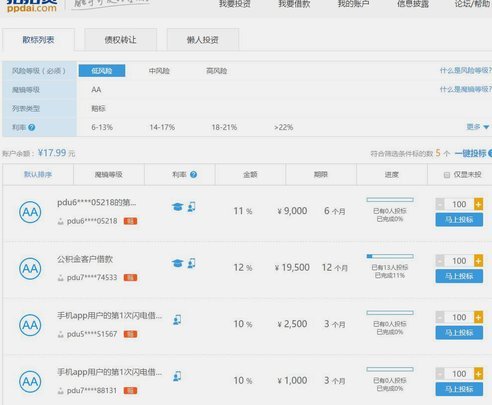Click 马上投标 for the 1,000 loan
This screenshot has height=405, width=492.
pyautogui.click(x=459, y=389)
